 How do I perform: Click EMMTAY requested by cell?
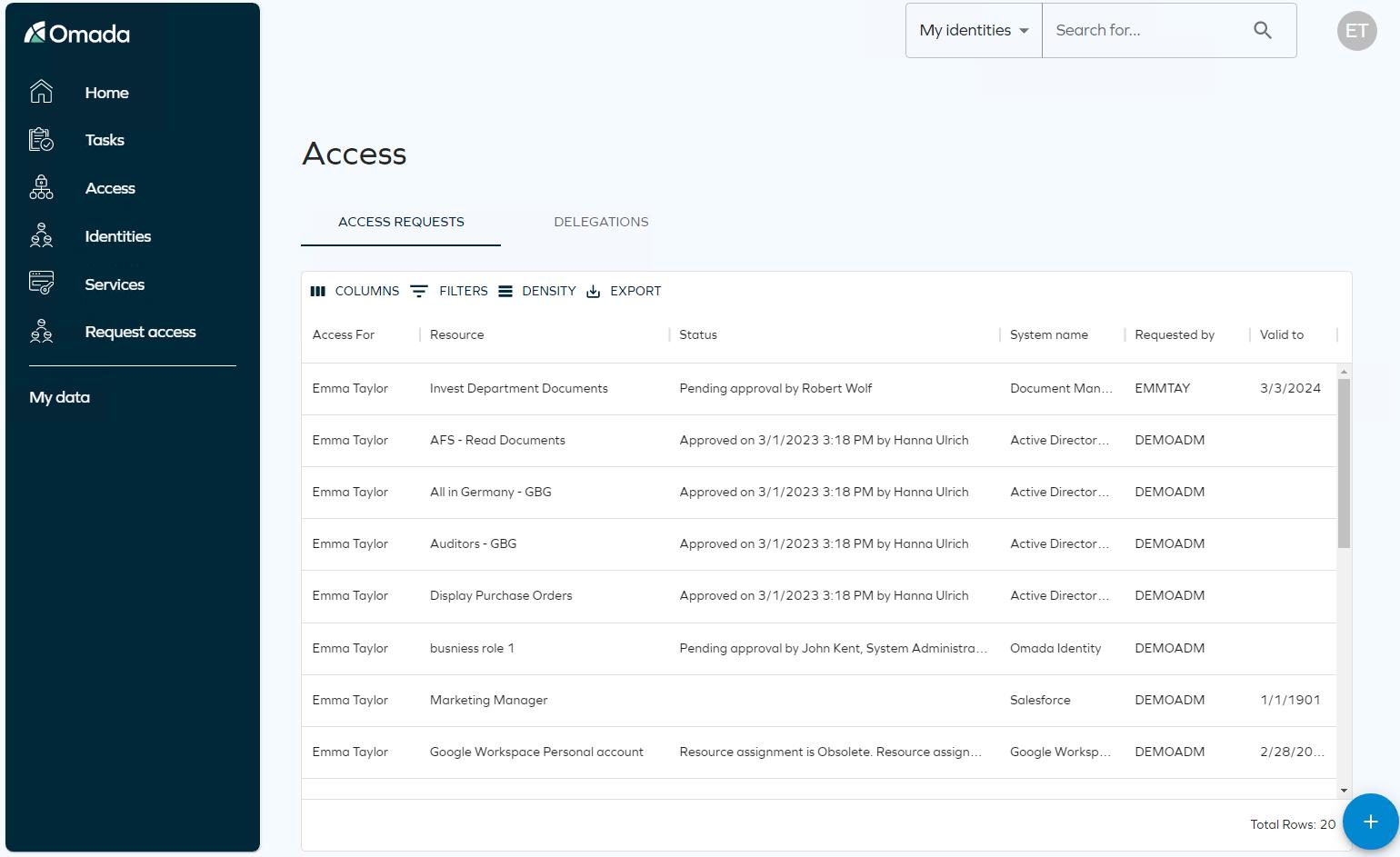(1163, 388)
